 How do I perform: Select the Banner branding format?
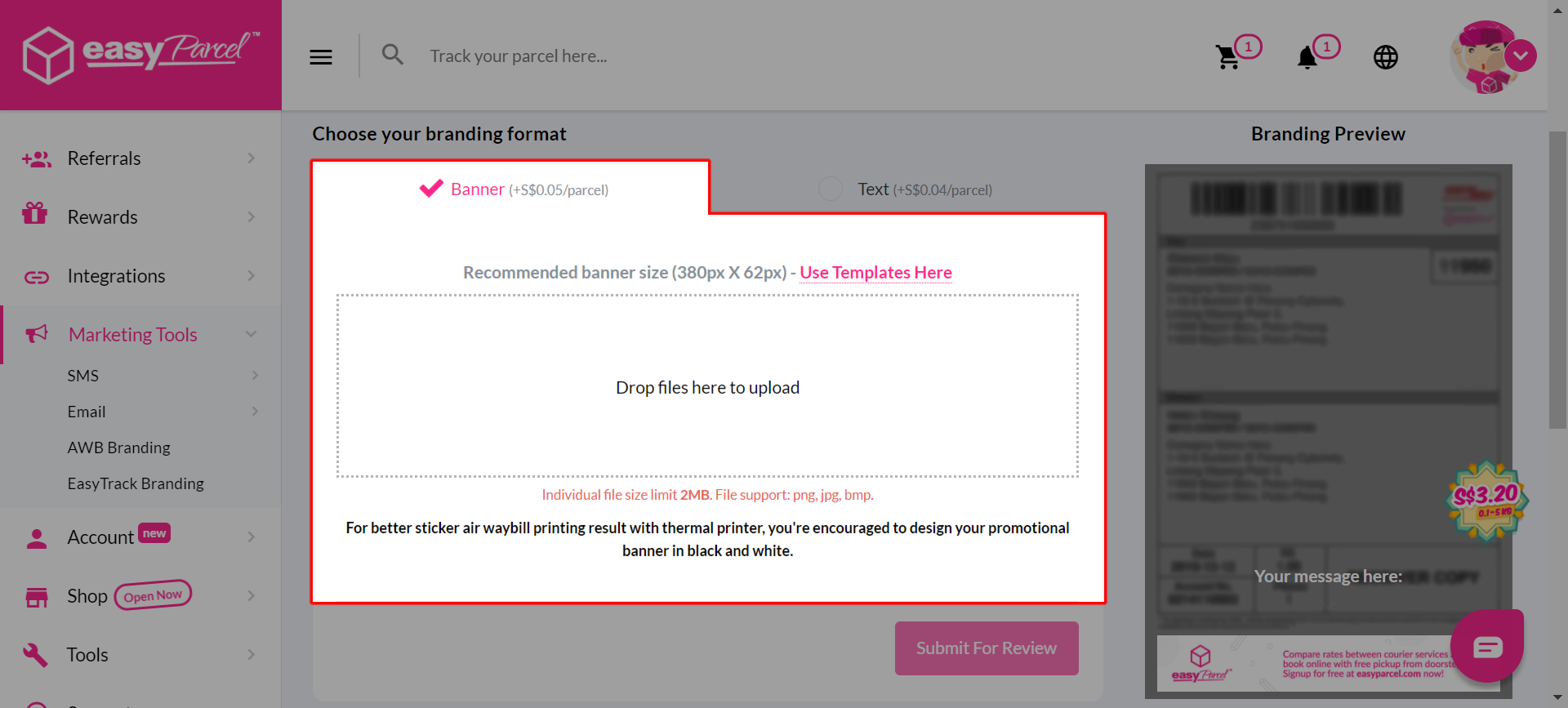[514, 189]
